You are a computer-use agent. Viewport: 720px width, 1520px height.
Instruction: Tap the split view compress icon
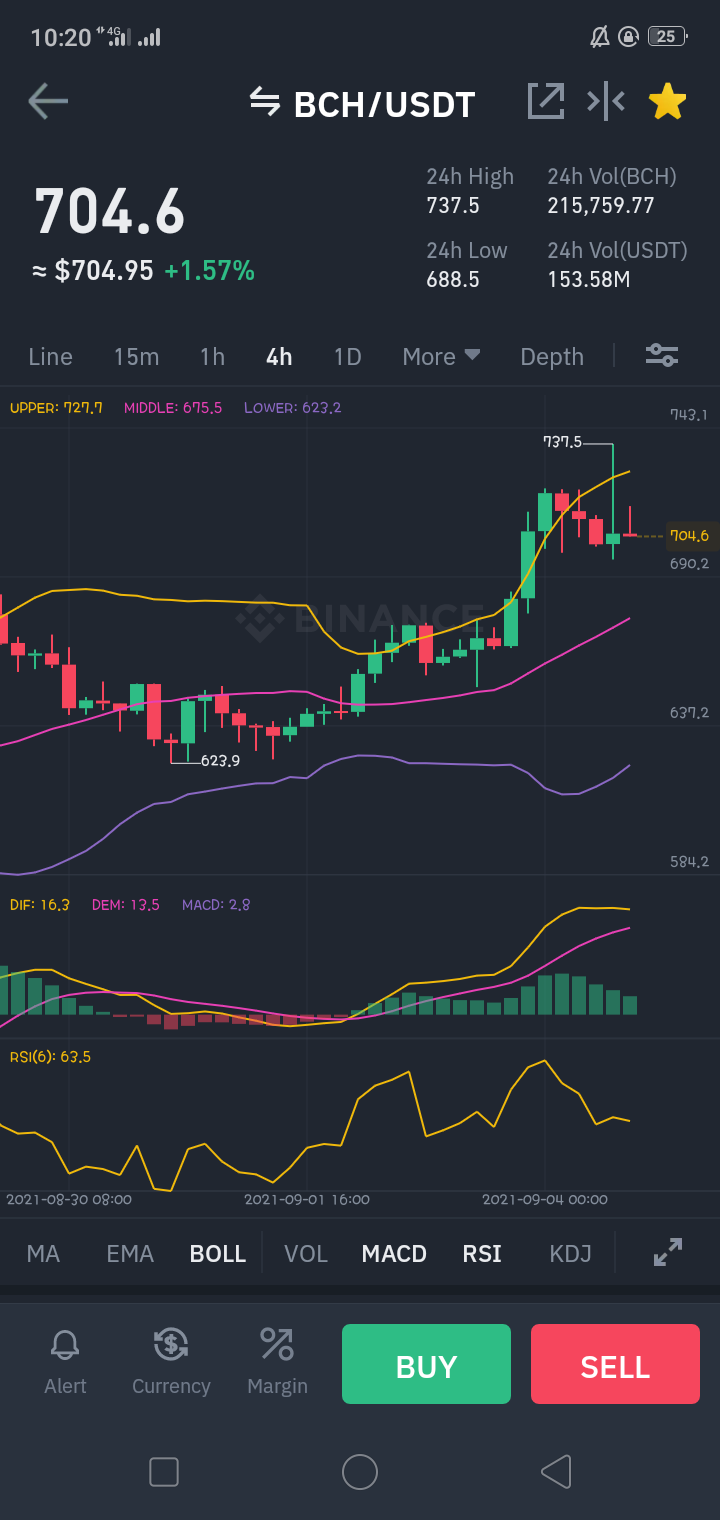[606, 101]
